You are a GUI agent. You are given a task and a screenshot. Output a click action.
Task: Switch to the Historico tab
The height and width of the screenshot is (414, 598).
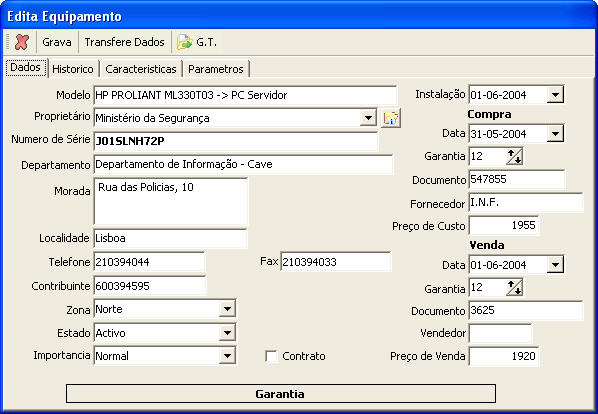[73, 69]
